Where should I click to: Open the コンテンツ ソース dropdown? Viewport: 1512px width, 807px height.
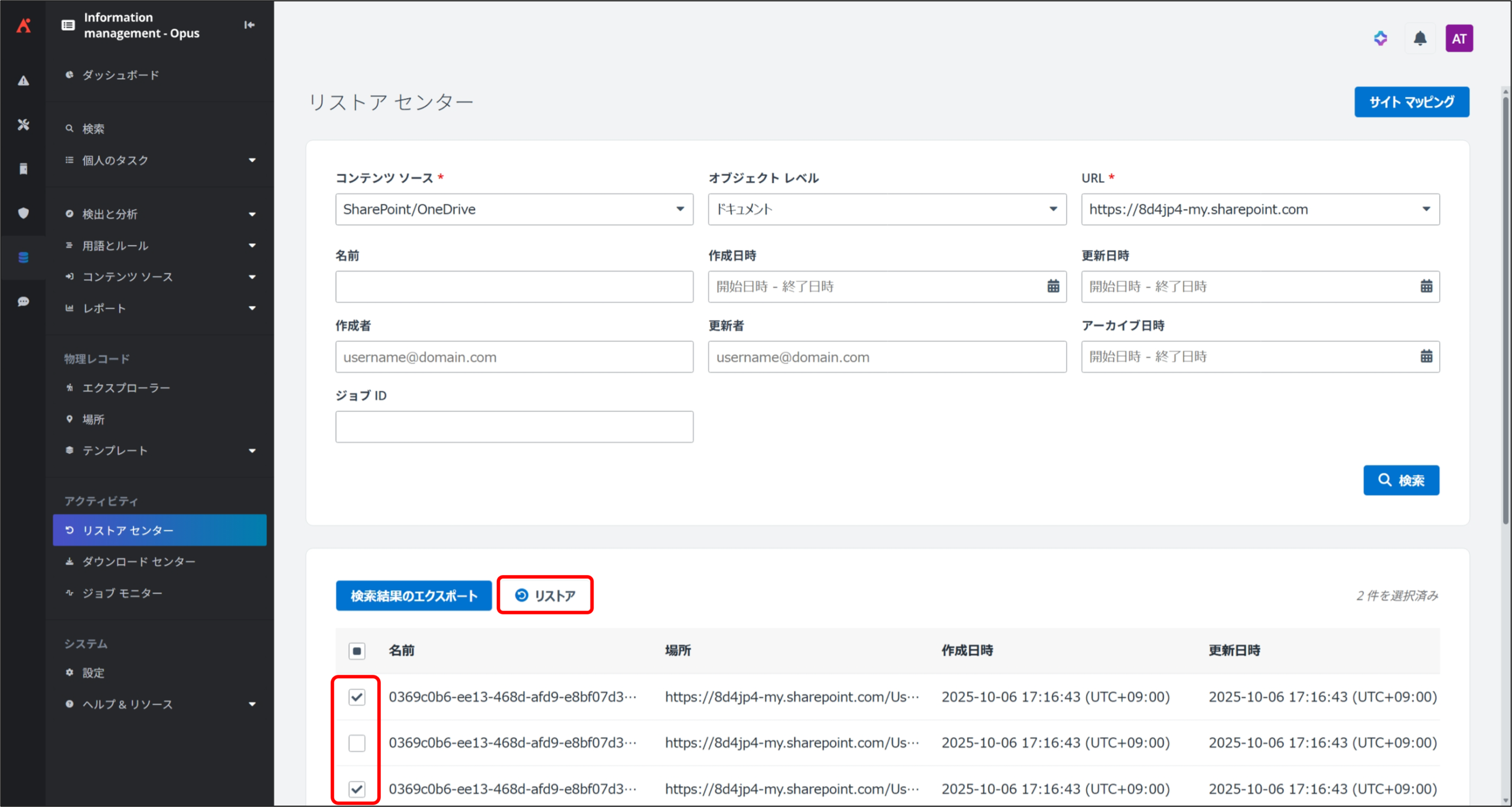(514, 210)
